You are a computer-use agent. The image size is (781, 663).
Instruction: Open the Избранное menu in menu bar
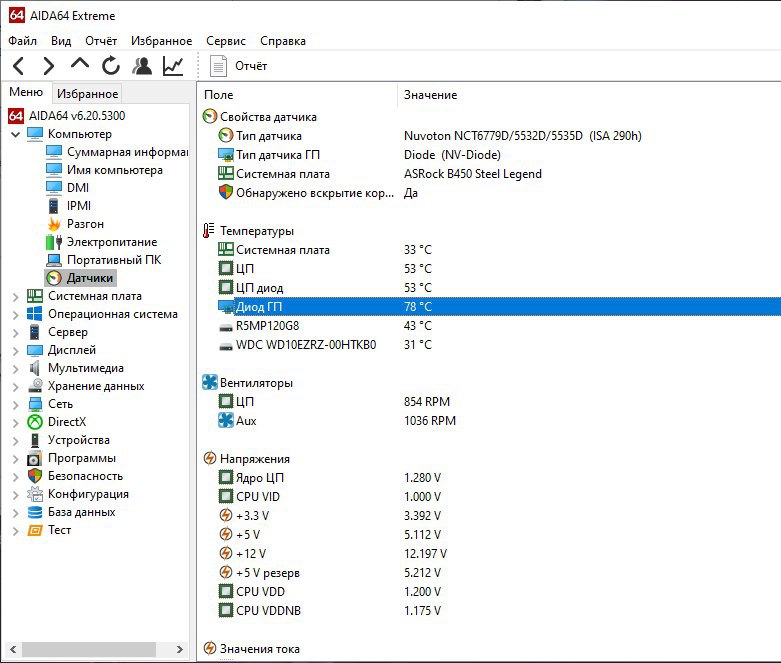161,41
